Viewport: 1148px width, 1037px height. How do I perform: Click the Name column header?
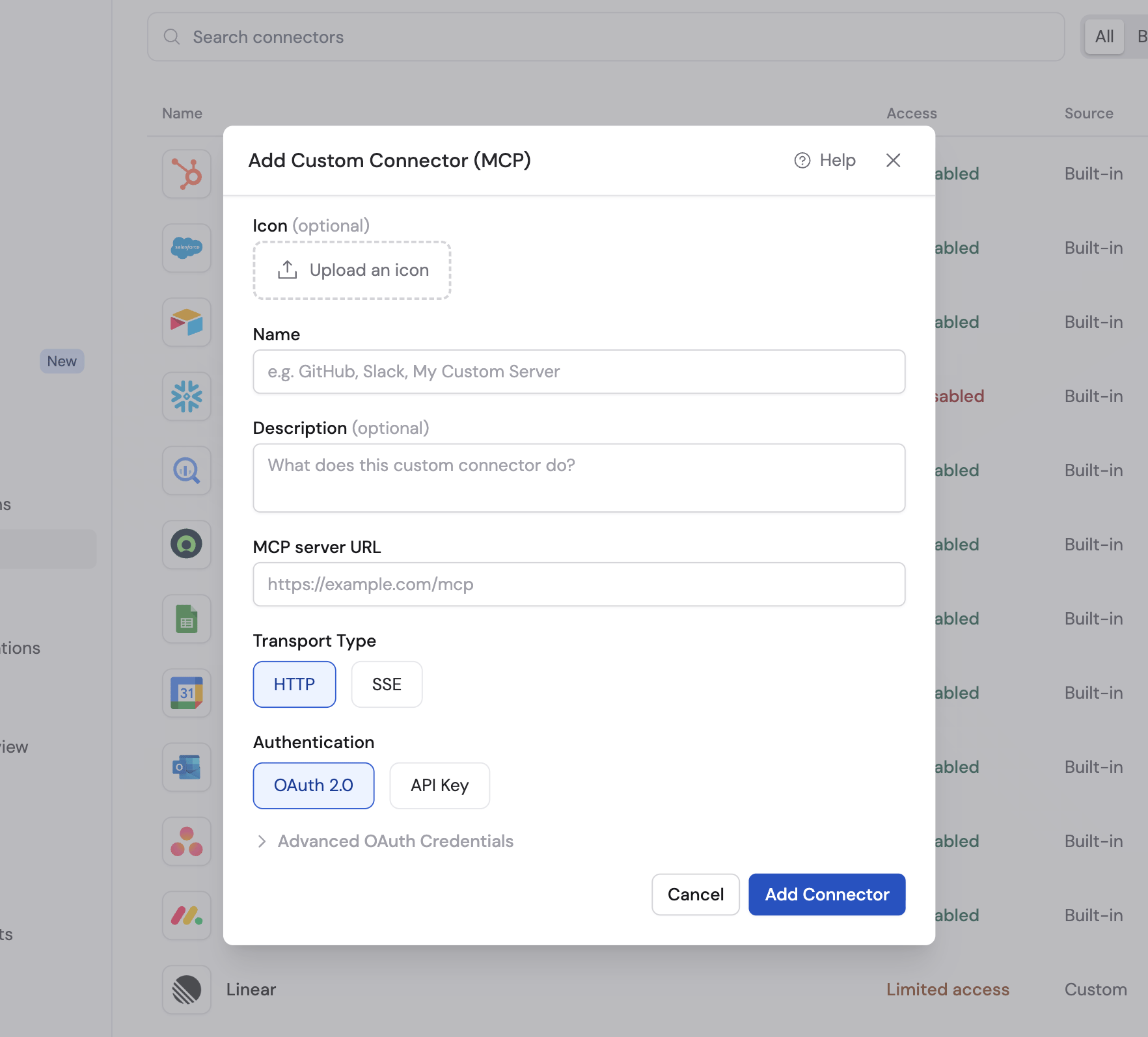(182, 113)
